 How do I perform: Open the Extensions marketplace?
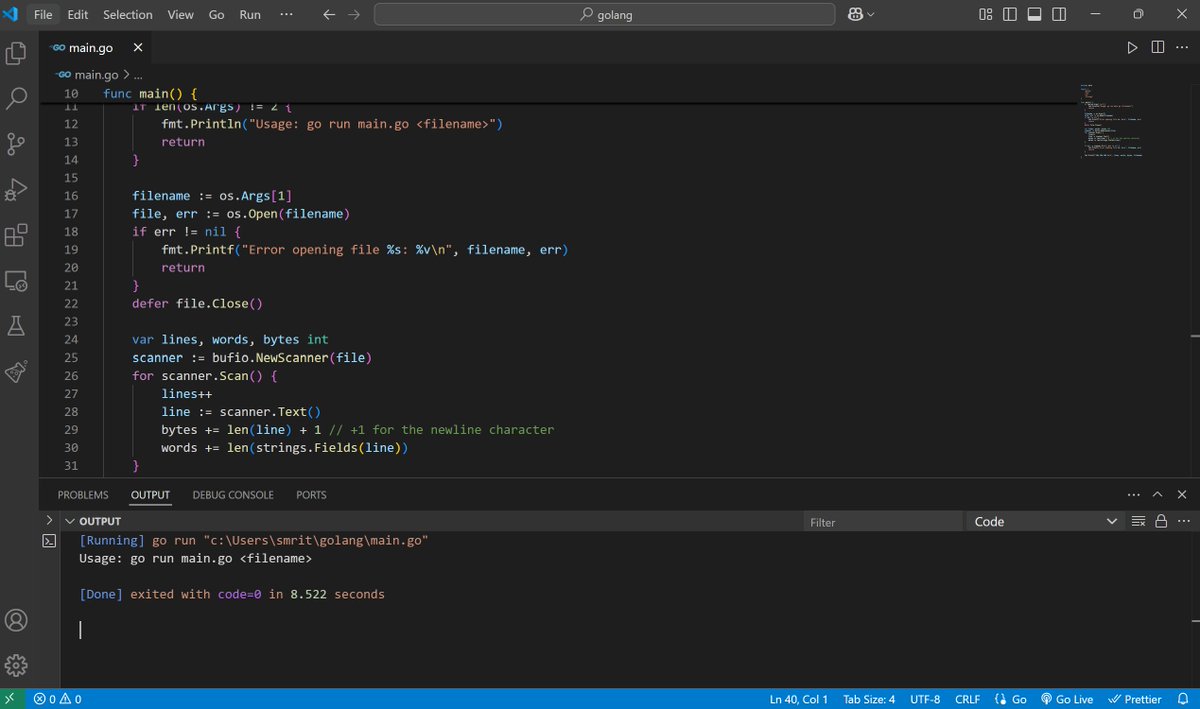tap(16, 235)
